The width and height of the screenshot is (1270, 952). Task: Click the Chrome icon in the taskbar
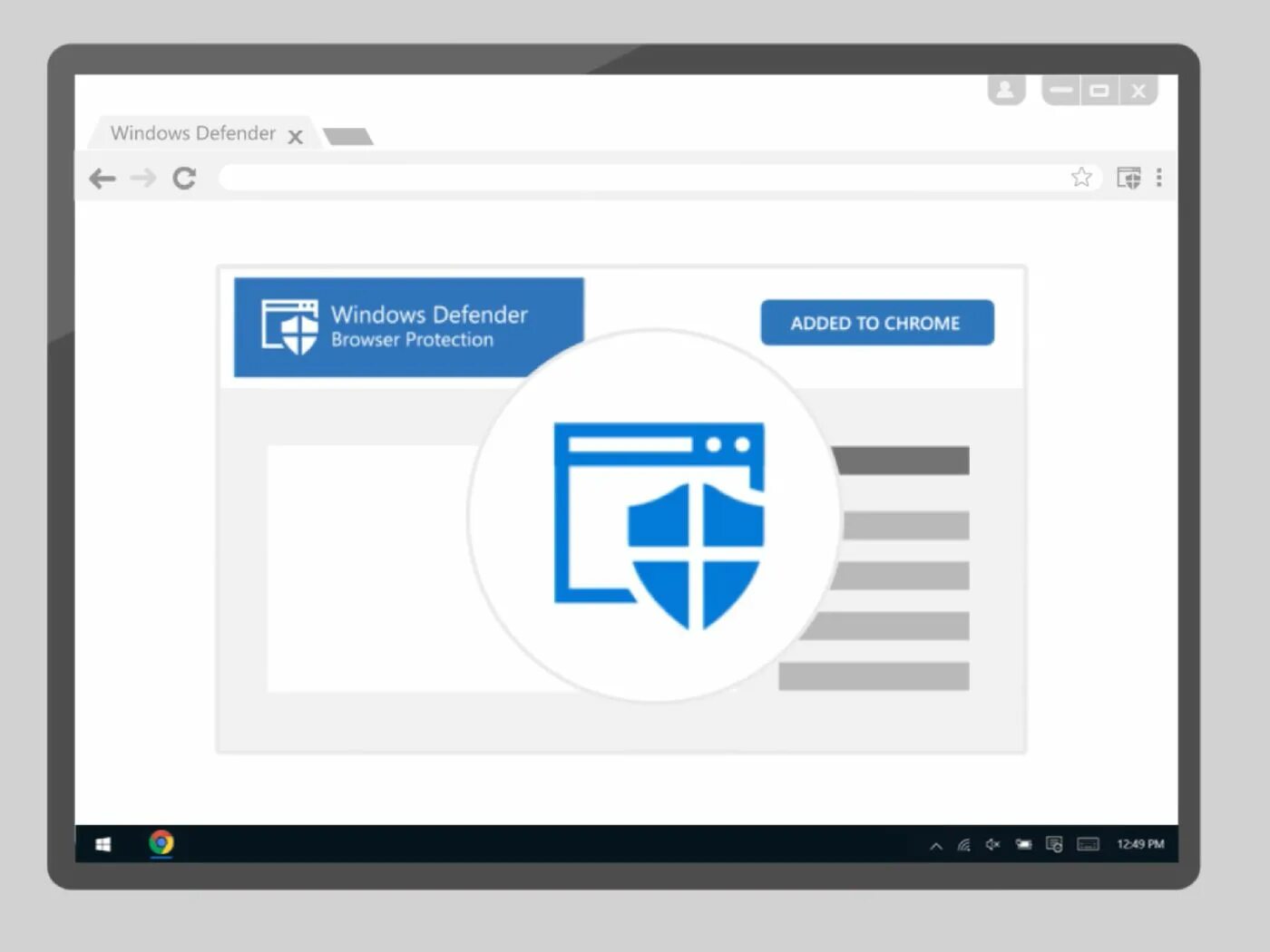point(161,843)
